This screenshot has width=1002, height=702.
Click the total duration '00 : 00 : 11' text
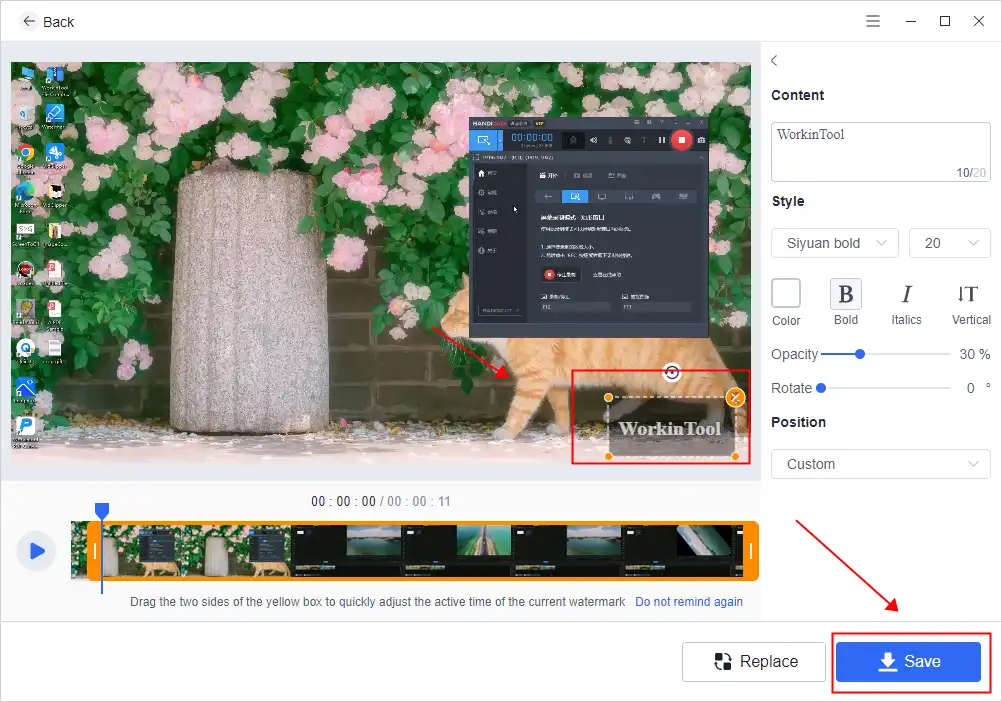point(419,501)
